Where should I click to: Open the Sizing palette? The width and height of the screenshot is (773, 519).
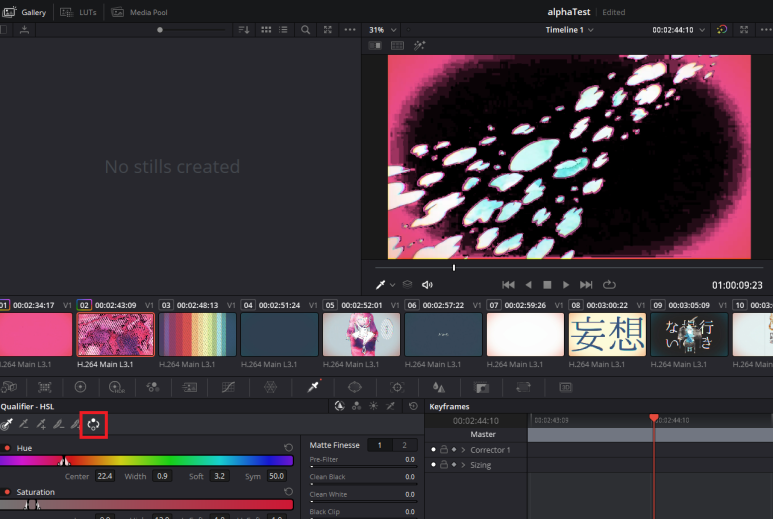[x=524, y=387]
